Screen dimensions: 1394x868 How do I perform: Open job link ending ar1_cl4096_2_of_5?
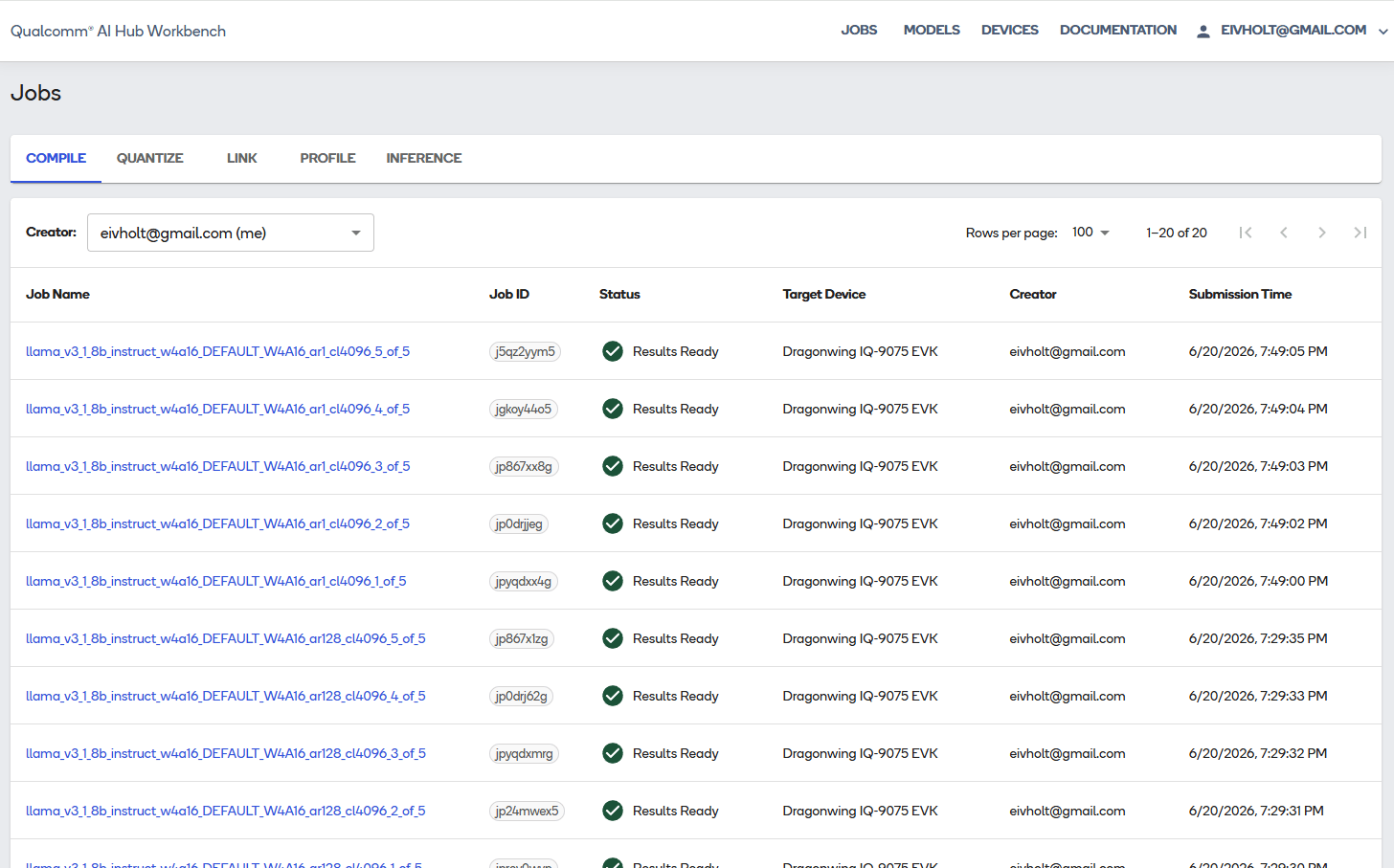tap(217, 523)
